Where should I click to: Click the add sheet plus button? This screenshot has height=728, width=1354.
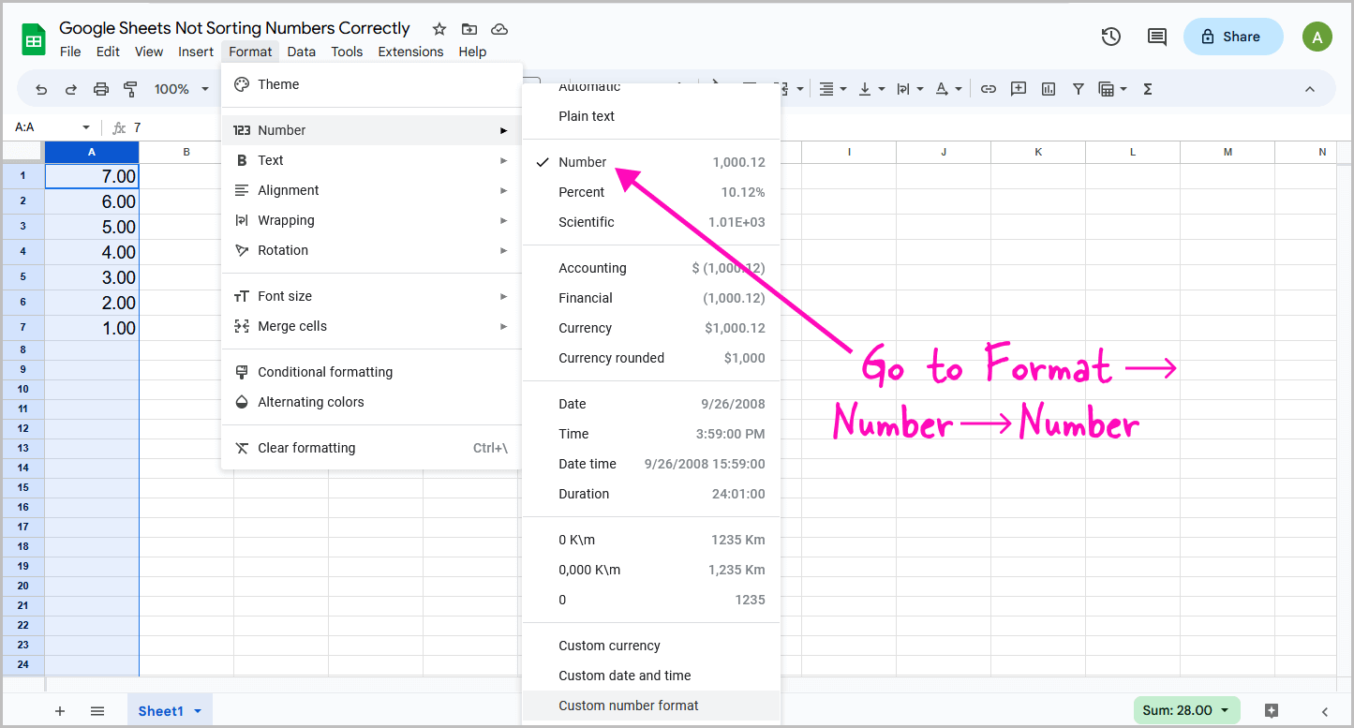60,711
